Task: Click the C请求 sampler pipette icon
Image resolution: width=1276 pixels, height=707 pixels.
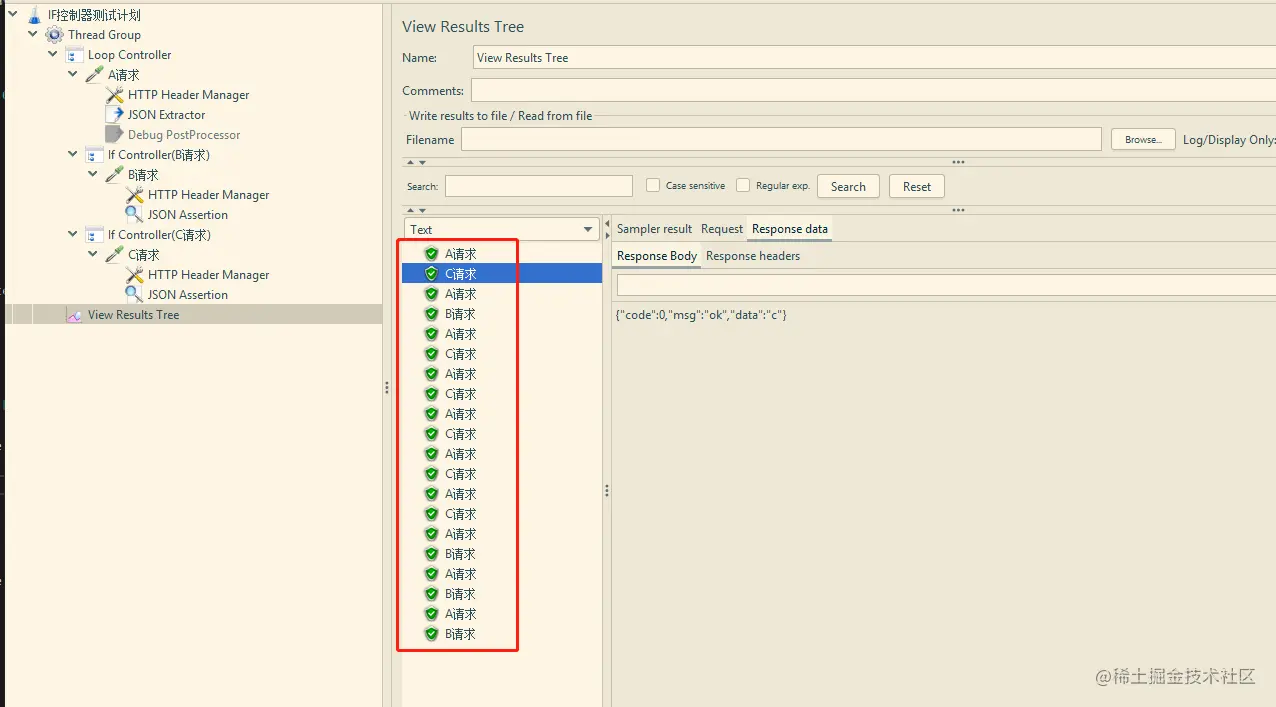Action: 114,255
